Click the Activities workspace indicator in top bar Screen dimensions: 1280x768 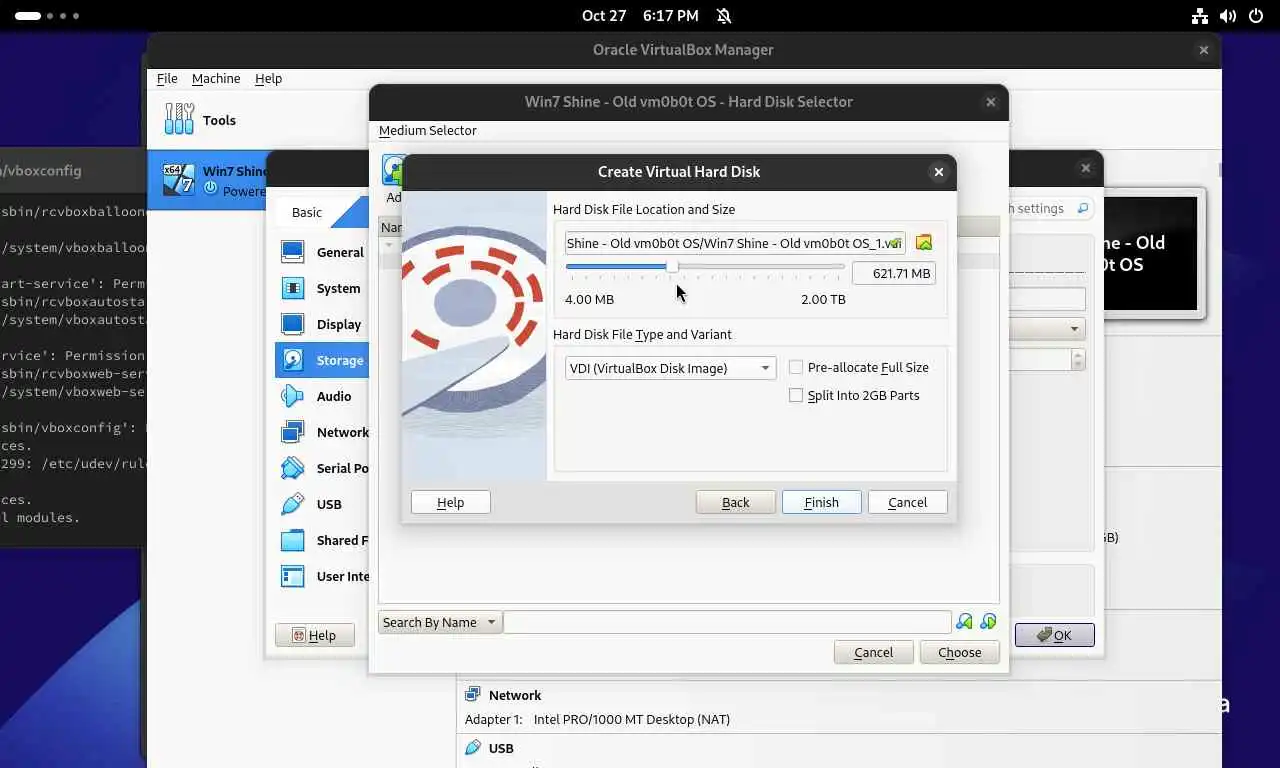47,16
